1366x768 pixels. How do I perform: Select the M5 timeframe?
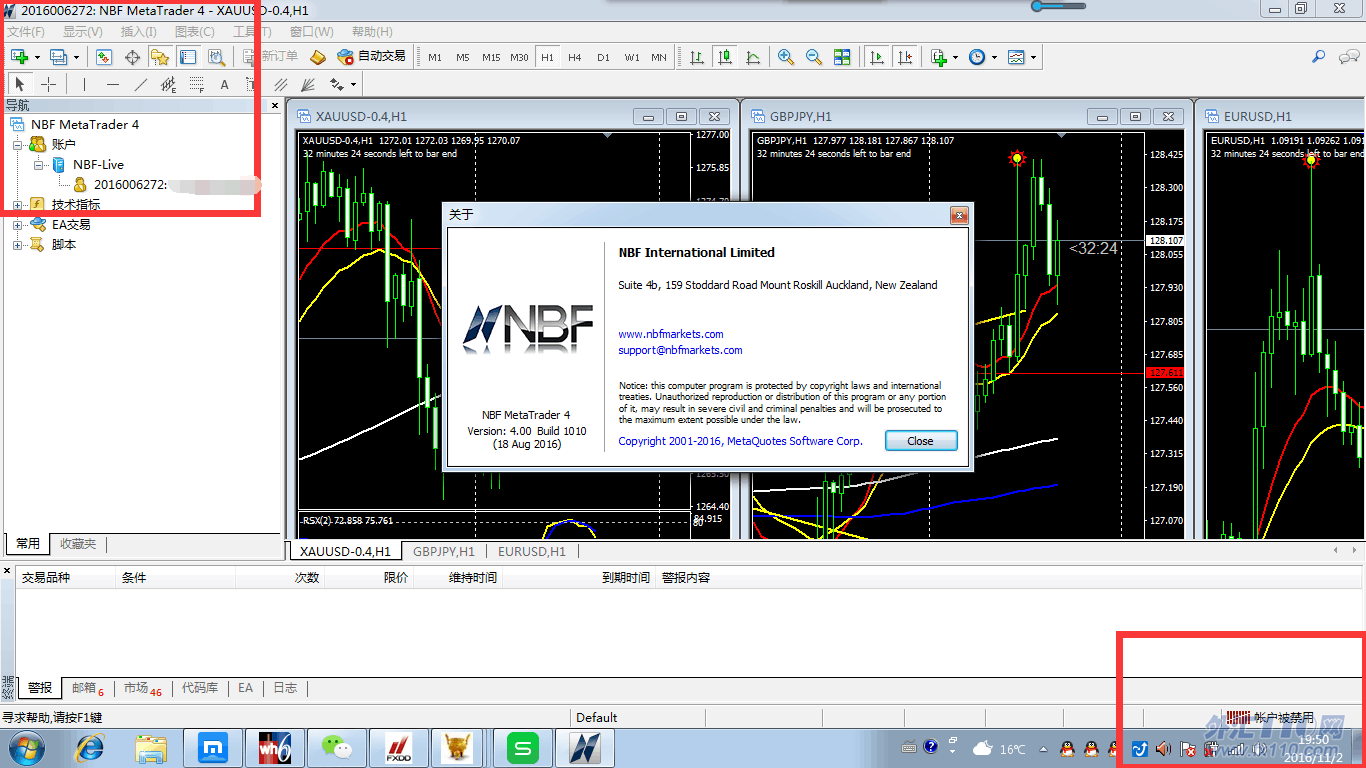[463, 57]
